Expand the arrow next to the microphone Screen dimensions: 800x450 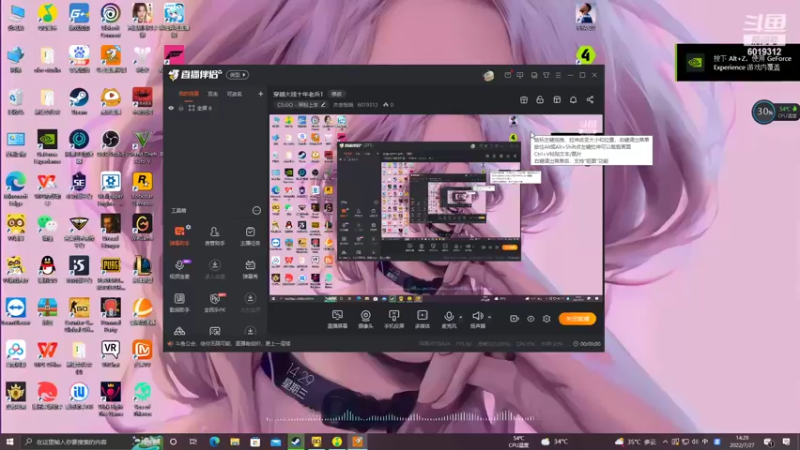click(x=461, y=317)
